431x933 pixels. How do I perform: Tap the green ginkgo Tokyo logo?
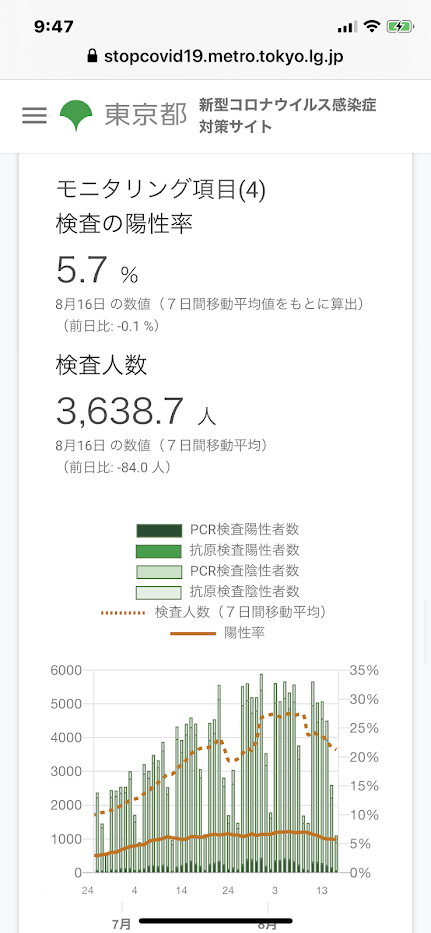(76, 115)
